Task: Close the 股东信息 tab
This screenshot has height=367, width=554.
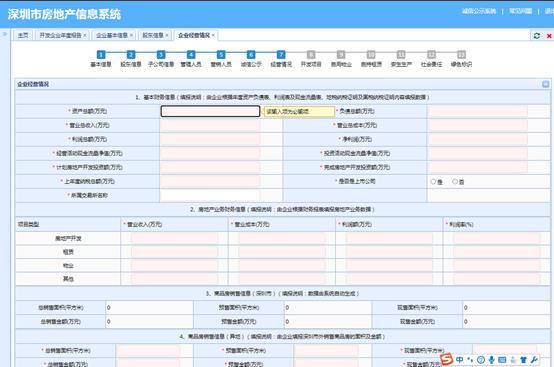Action: [x=167, y=35]
